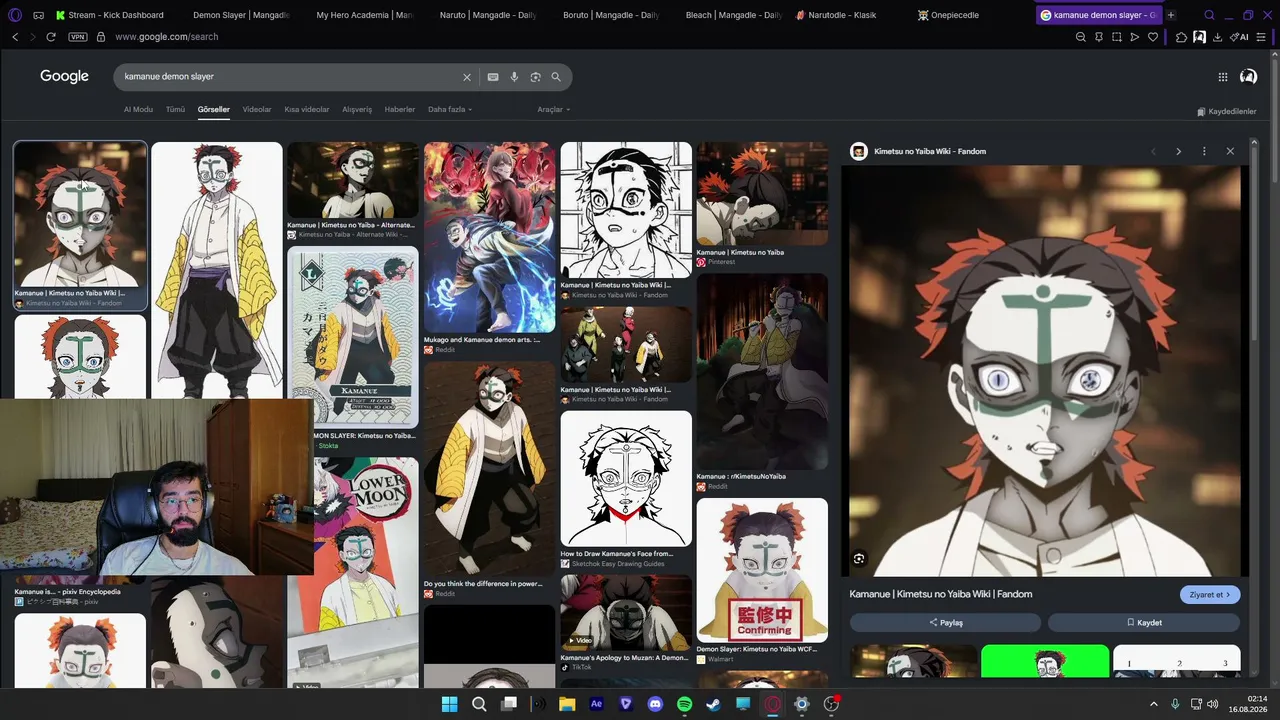Submit search with the magnifier icon
The width and height of the screenshot is (1280, 720).
[x=556, y=77]
